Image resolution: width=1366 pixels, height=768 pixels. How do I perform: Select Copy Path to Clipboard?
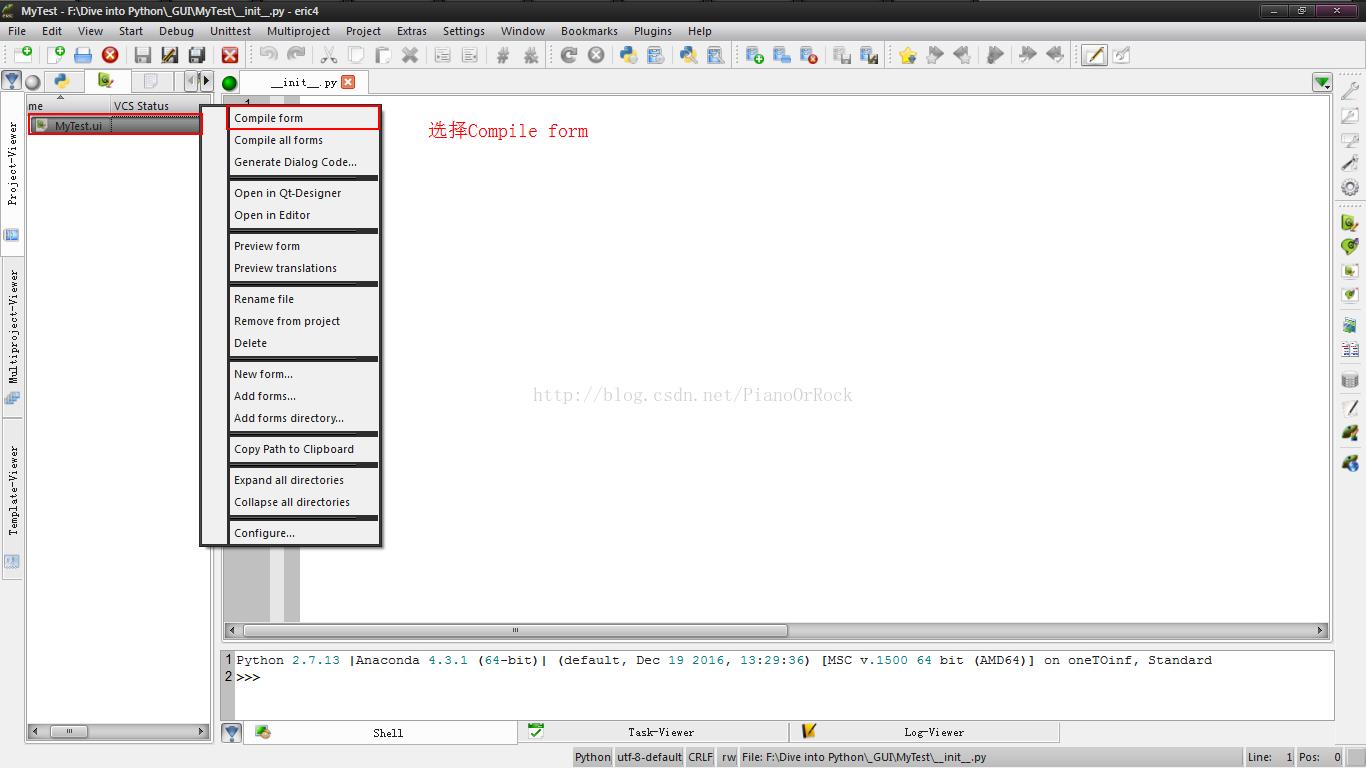pyautogui.click(x=304, y=449)
